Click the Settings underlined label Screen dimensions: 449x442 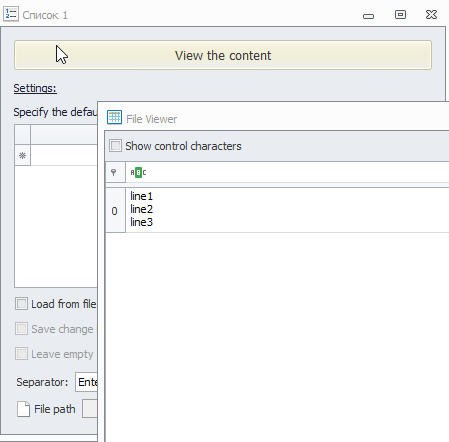35,88
